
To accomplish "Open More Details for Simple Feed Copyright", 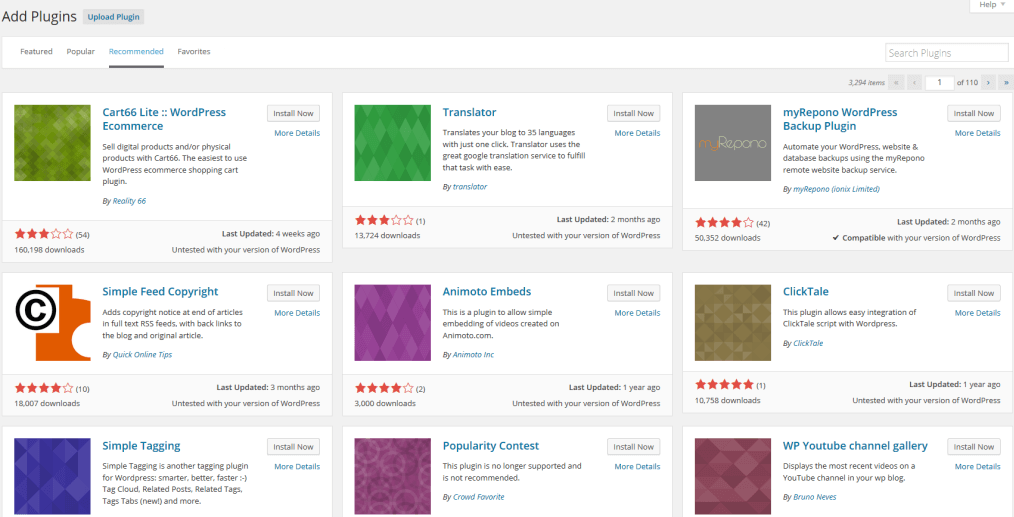I will click(x=297, y=313).
